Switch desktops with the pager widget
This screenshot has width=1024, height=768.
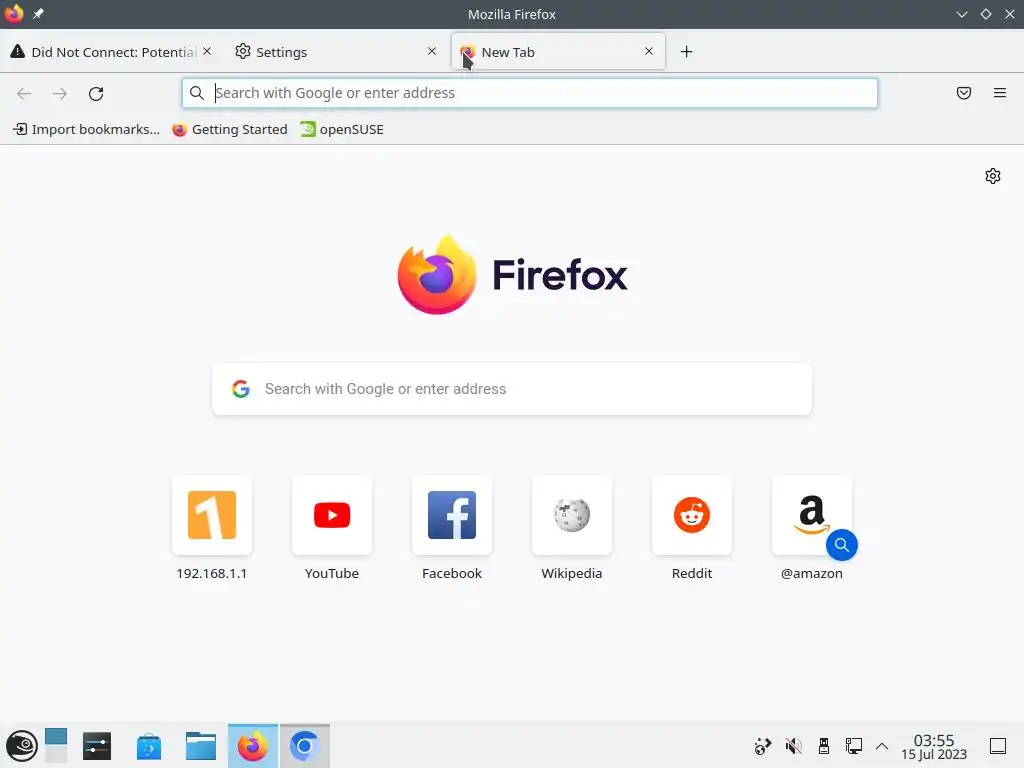56,746
